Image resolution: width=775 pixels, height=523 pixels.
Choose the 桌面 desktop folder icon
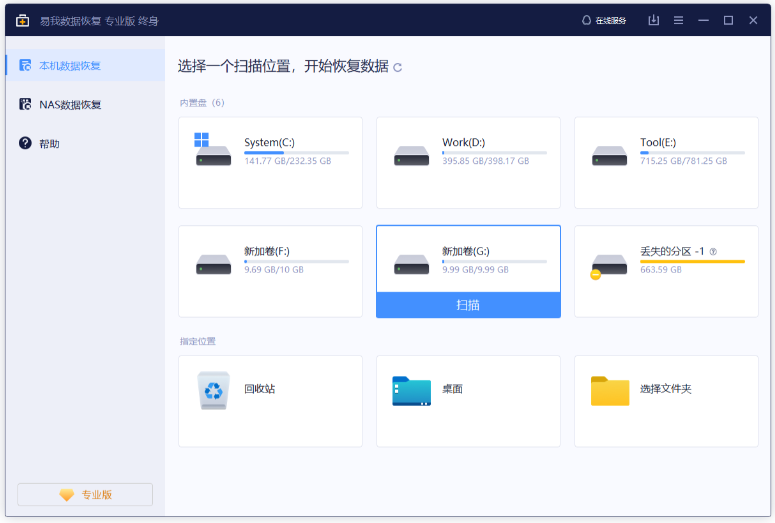pos(411,391)
